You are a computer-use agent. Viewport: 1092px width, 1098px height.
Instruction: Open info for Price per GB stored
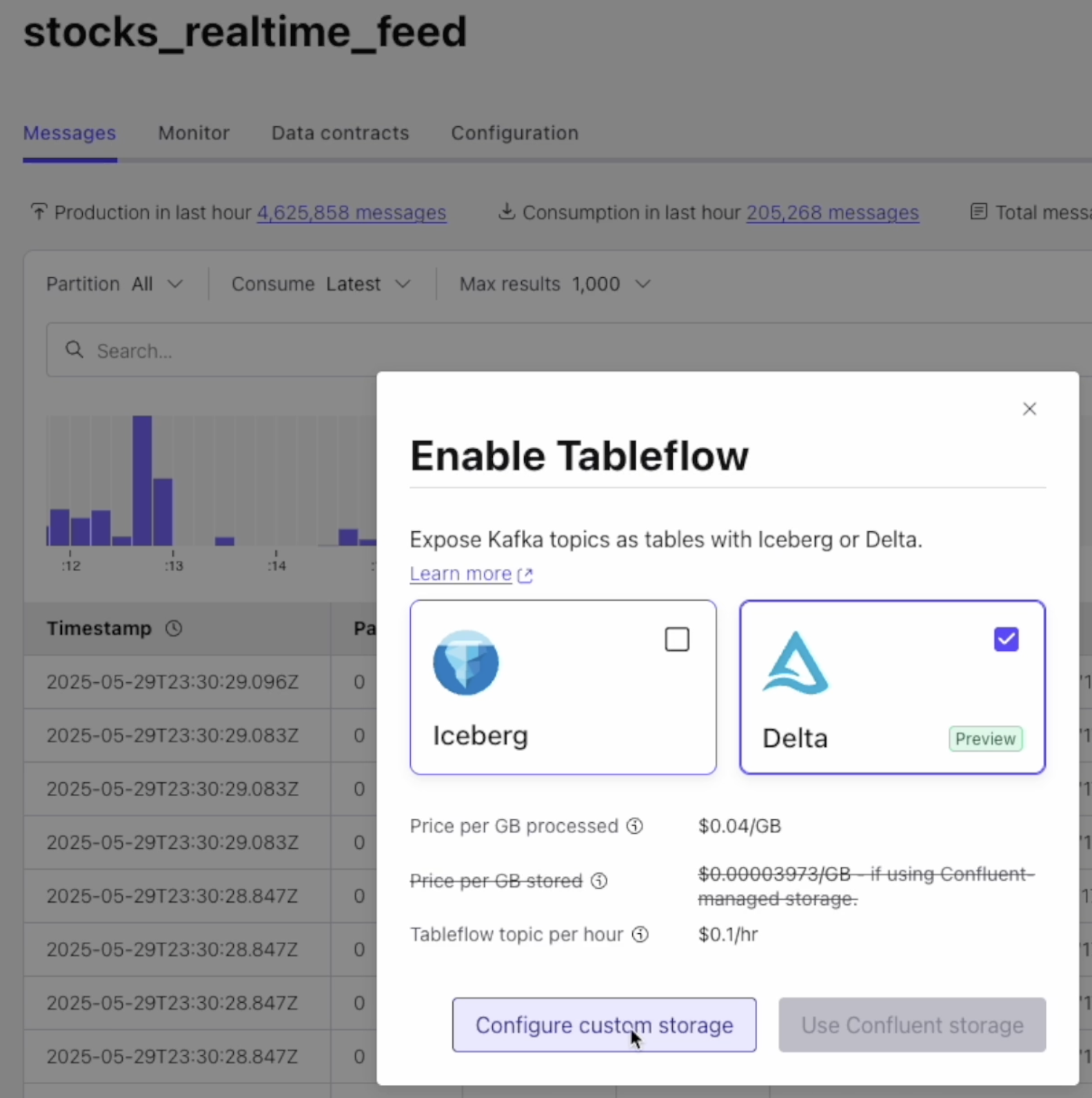599,881
